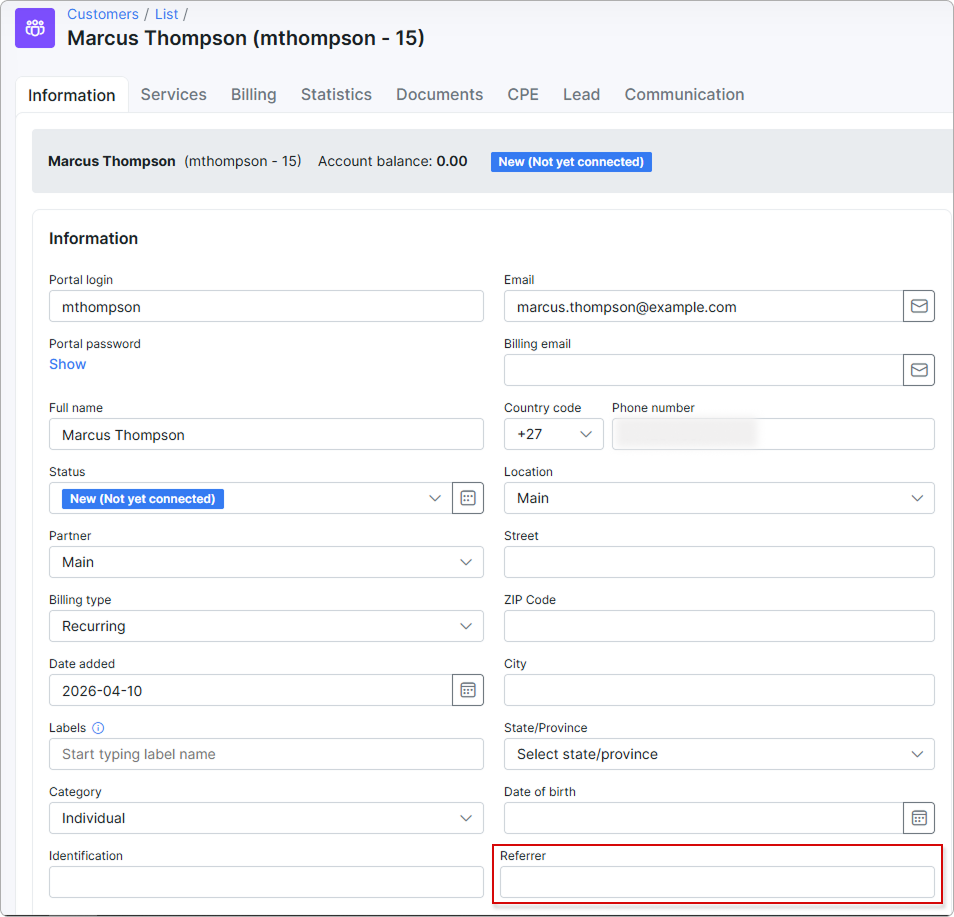Click the Email input field

[703, 306]
